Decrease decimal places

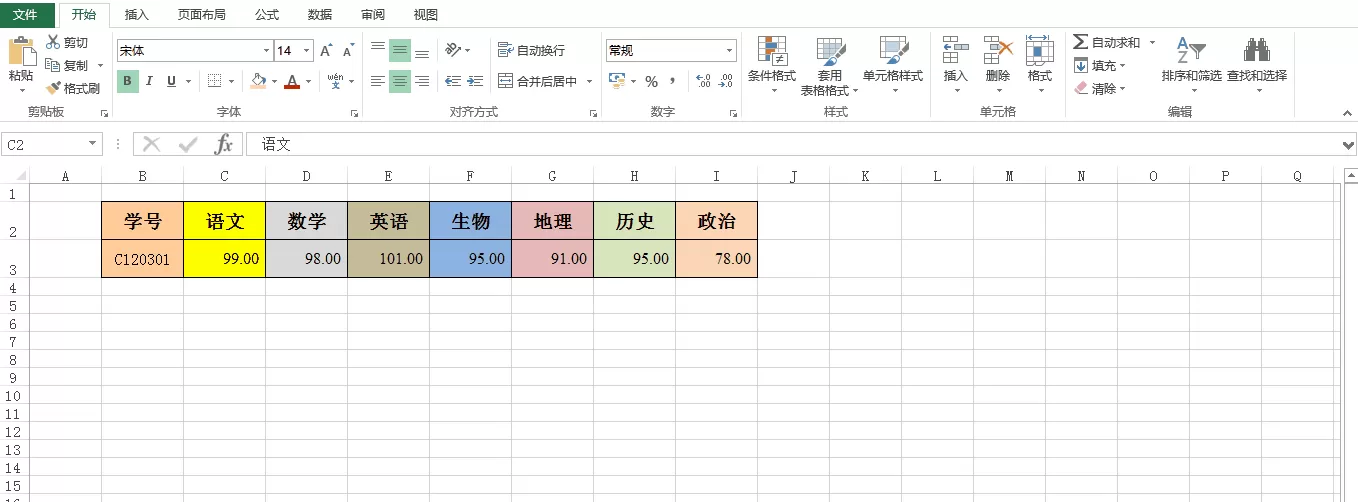726,81
